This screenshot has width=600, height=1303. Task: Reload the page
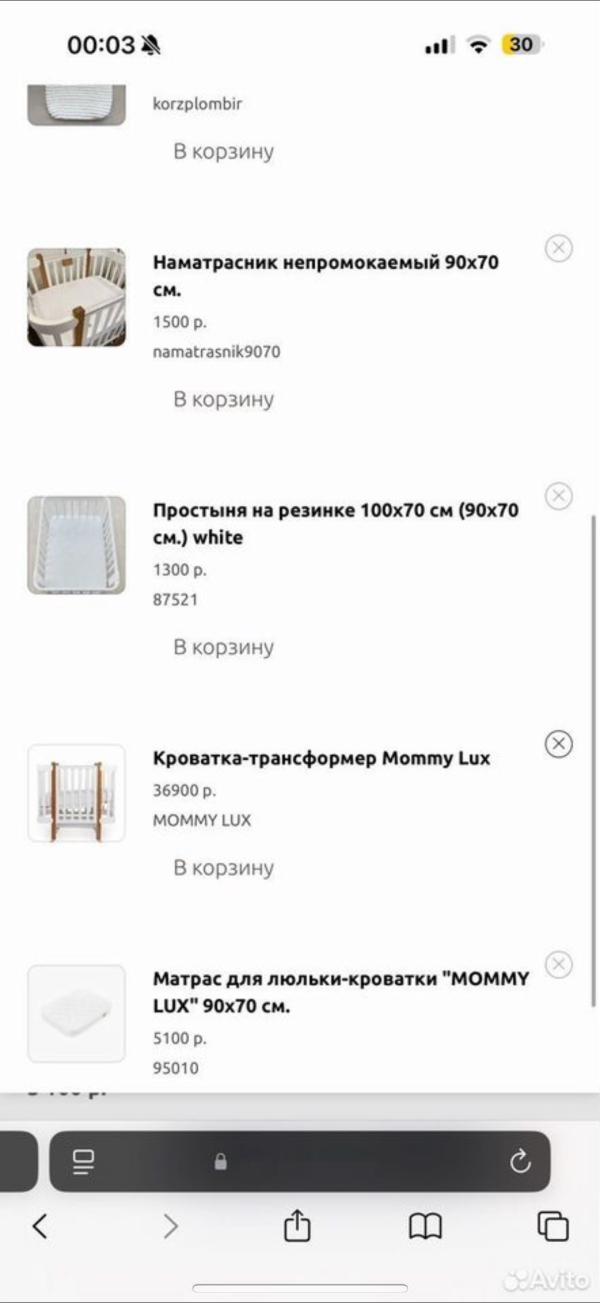[519, 1161]
